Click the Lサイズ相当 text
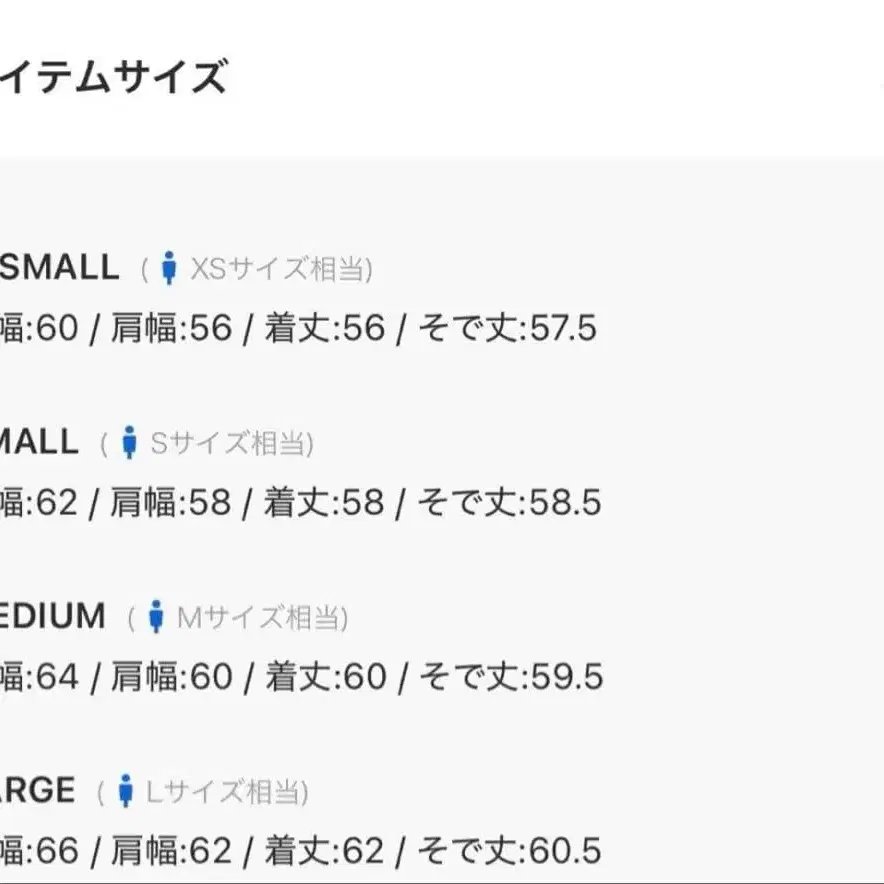The width and height of the screenshot is (884, 884). (x=227, y=793)
